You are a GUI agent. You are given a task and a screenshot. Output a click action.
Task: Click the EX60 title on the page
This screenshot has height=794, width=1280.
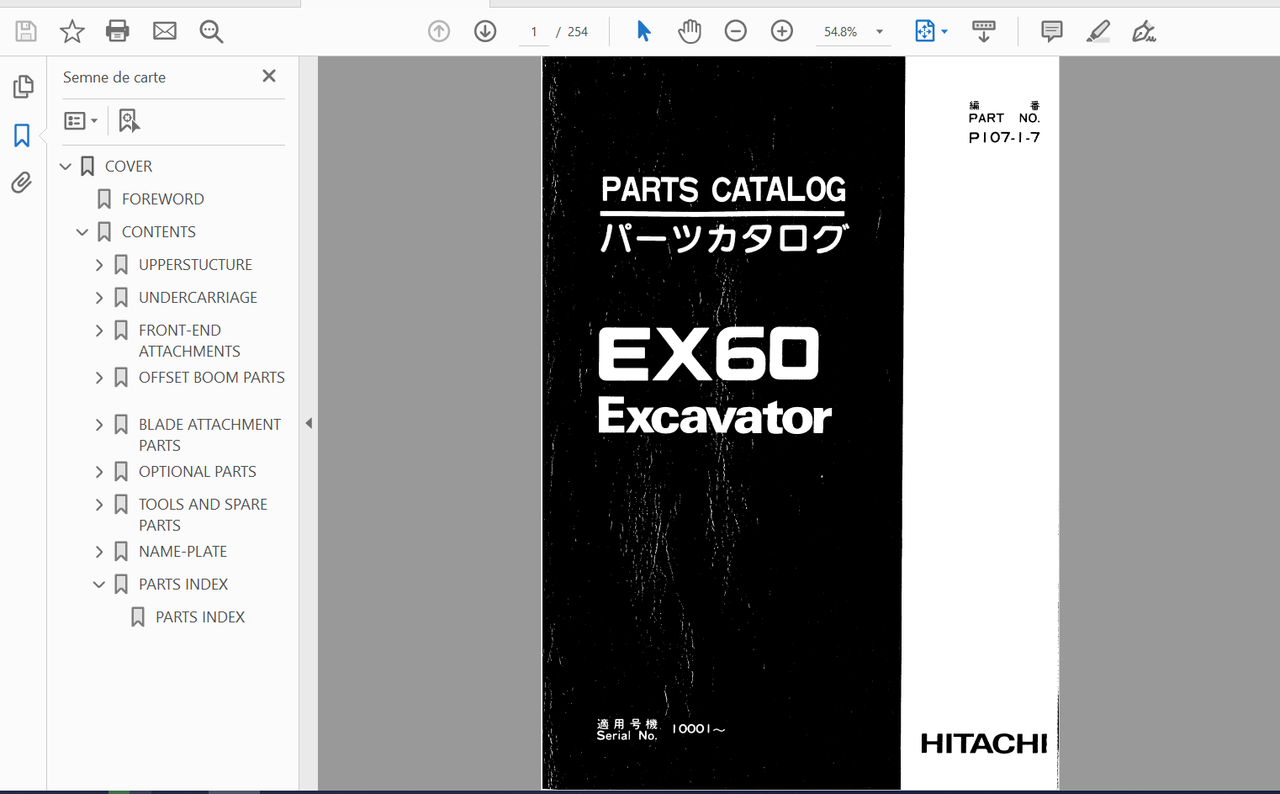point(709,354)
